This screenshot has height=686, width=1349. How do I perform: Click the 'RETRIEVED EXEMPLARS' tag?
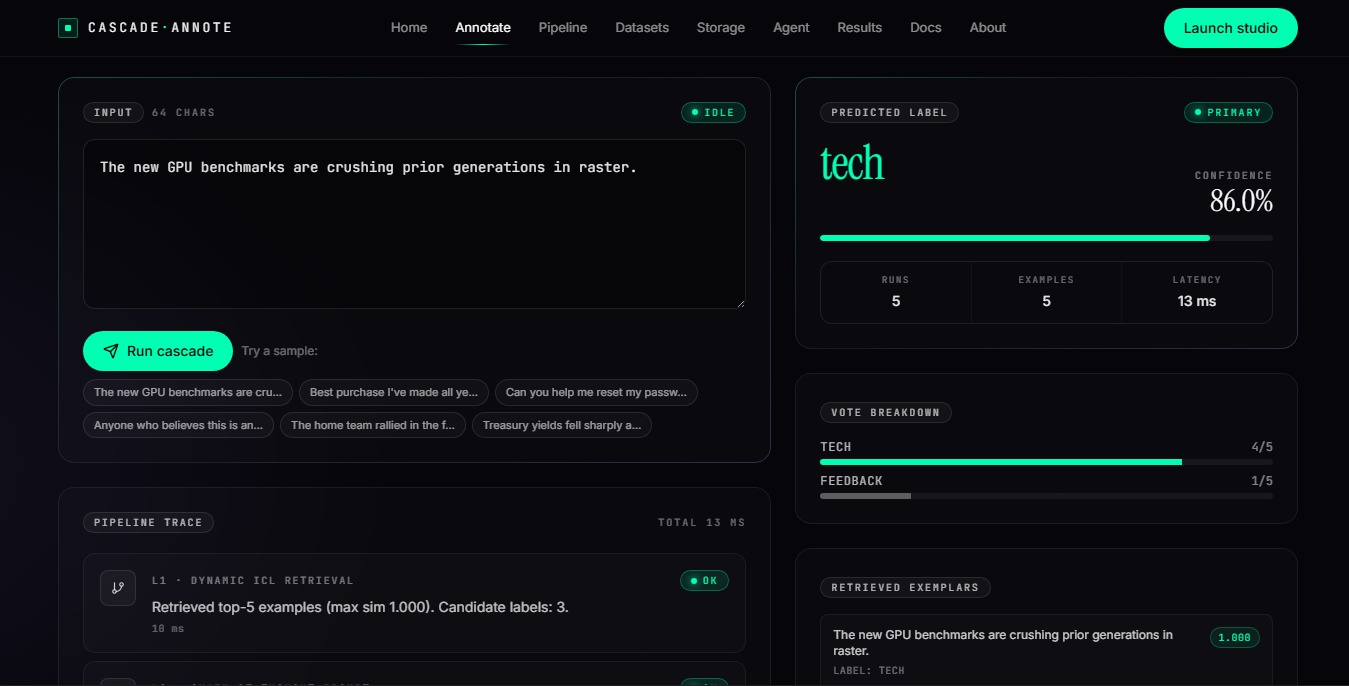point(905,588)
